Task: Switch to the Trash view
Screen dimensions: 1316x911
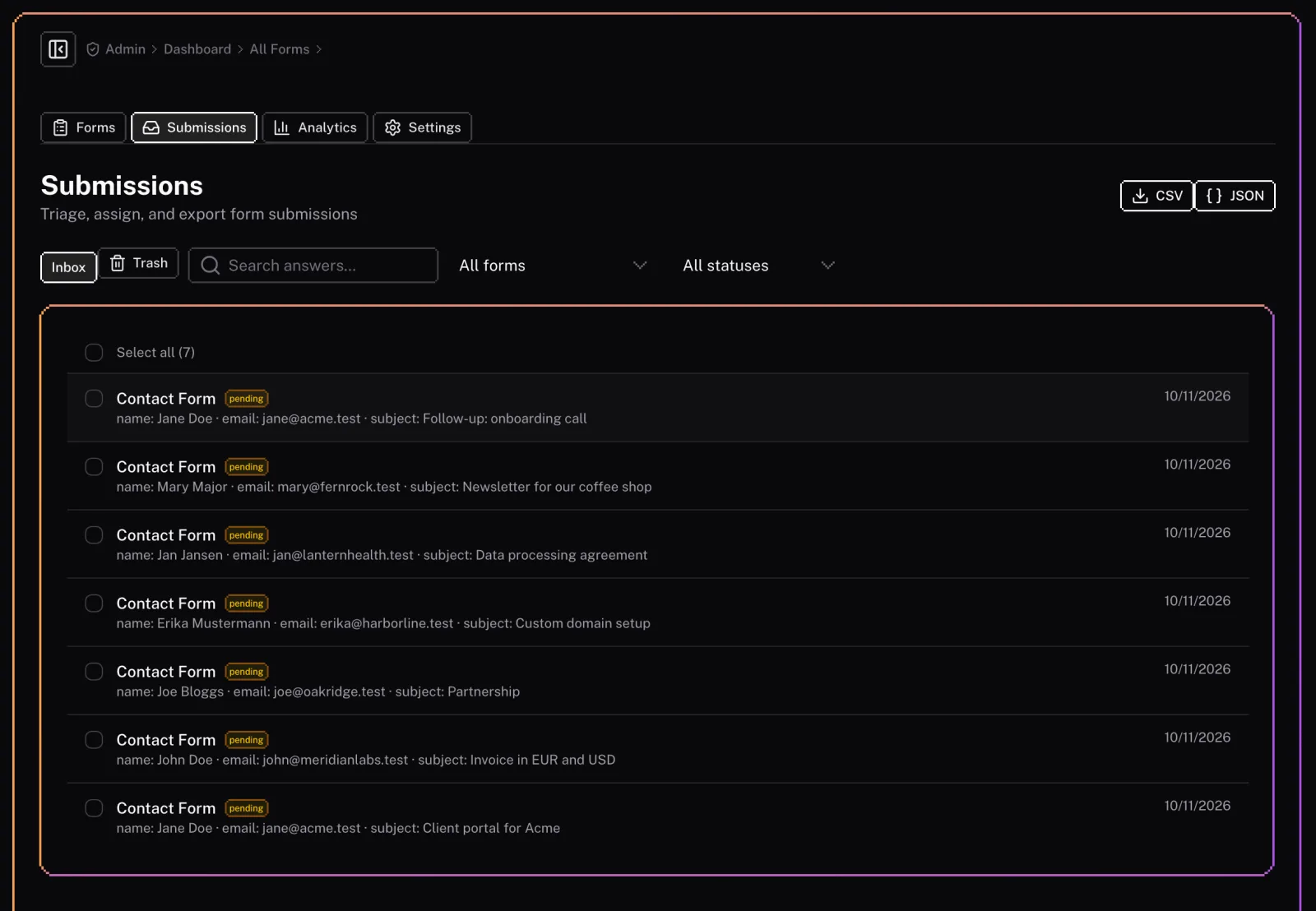Action: (x=138, y=263)
